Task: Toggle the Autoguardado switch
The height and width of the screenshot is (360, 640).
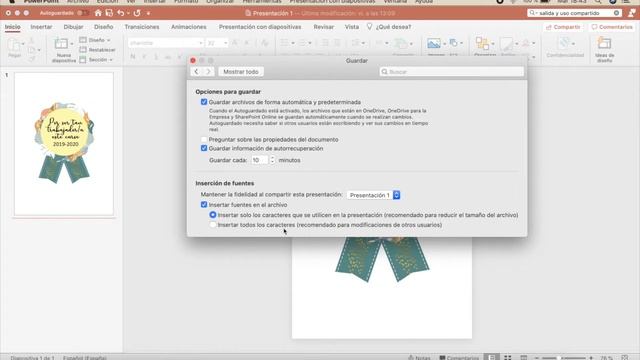Action: tap(83, 13)
